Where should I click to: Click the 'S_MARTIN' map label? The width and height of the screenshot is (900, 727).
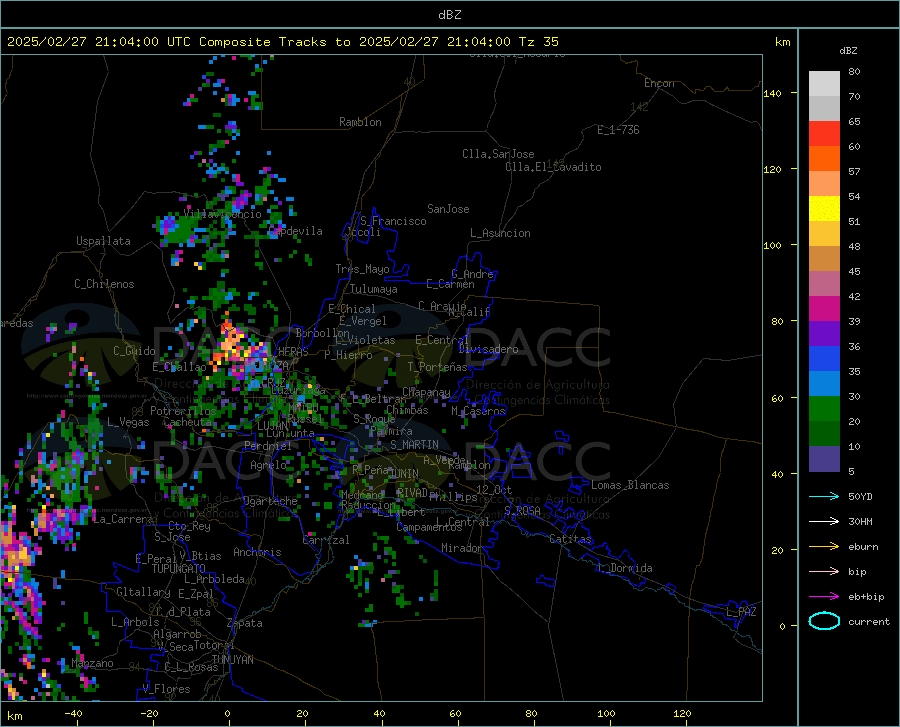[414, 445]
